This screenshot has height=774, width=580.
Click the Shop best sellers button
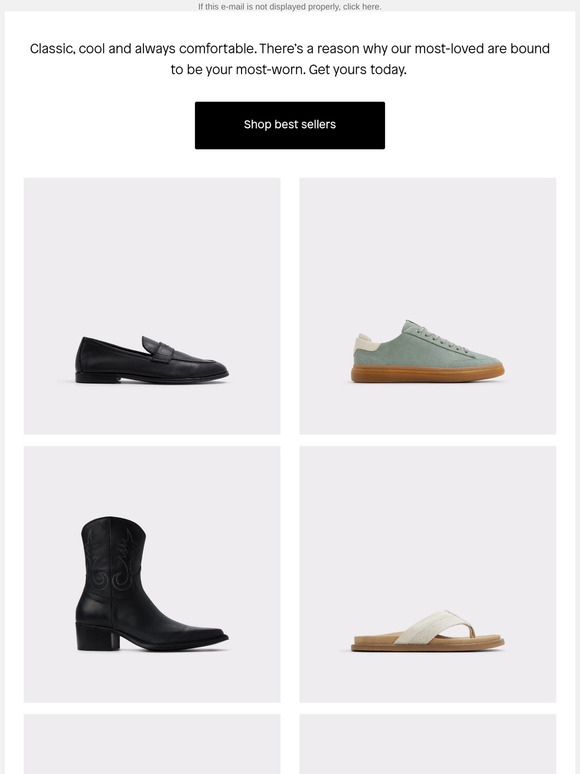tap(290, 125)
